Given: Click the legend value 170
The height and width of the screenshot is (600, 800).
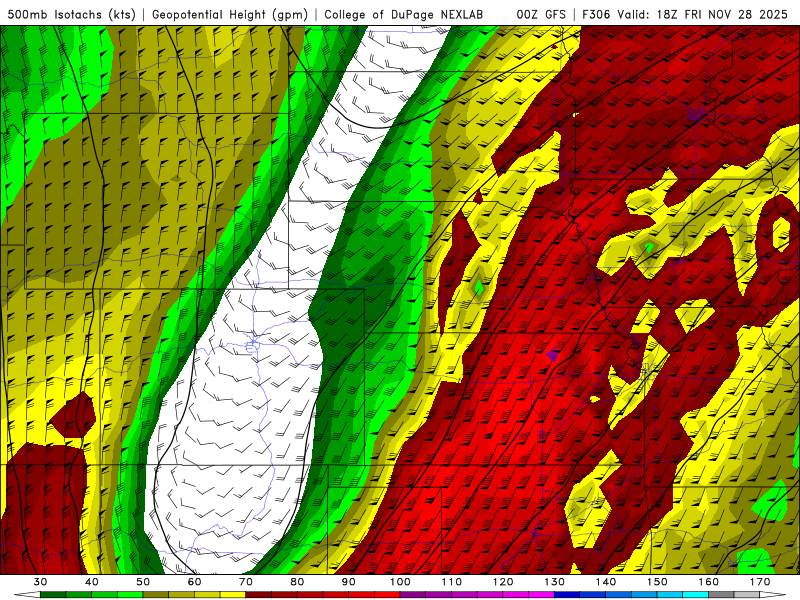Looking at the screenshot, I should pos(760,582).
